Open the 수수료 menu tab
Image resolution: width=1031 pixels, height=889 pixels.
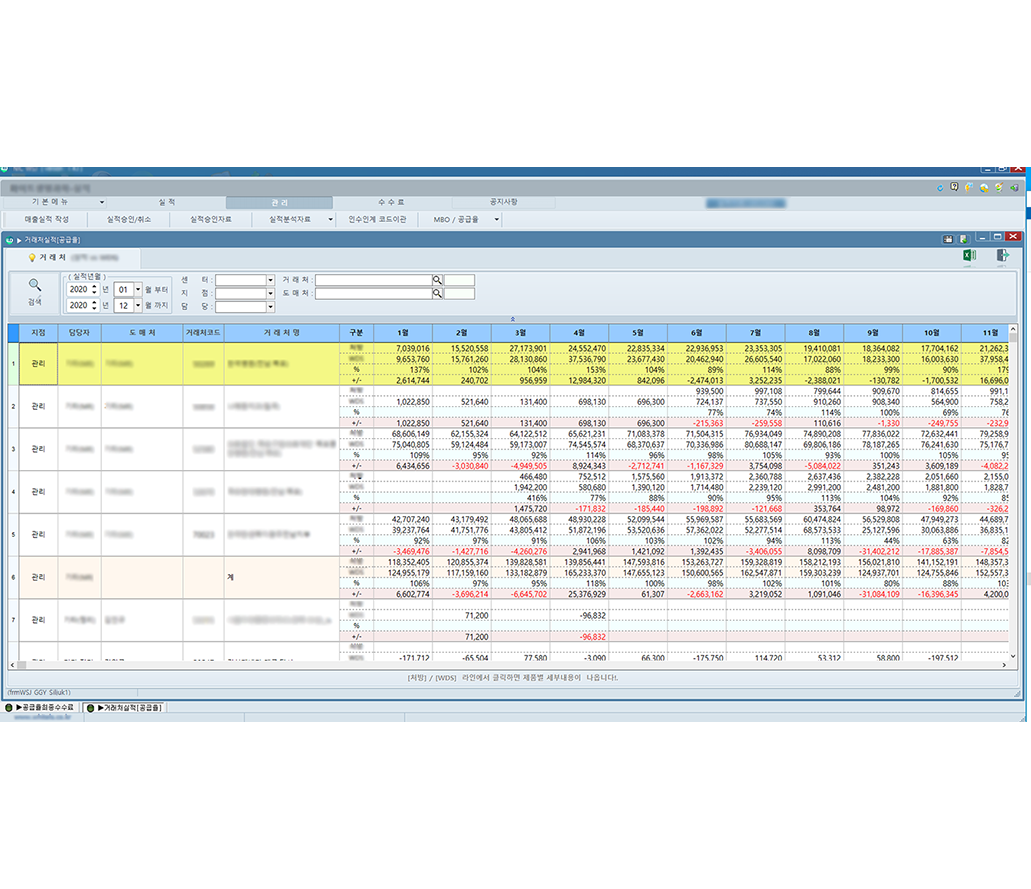coord(391,202)
